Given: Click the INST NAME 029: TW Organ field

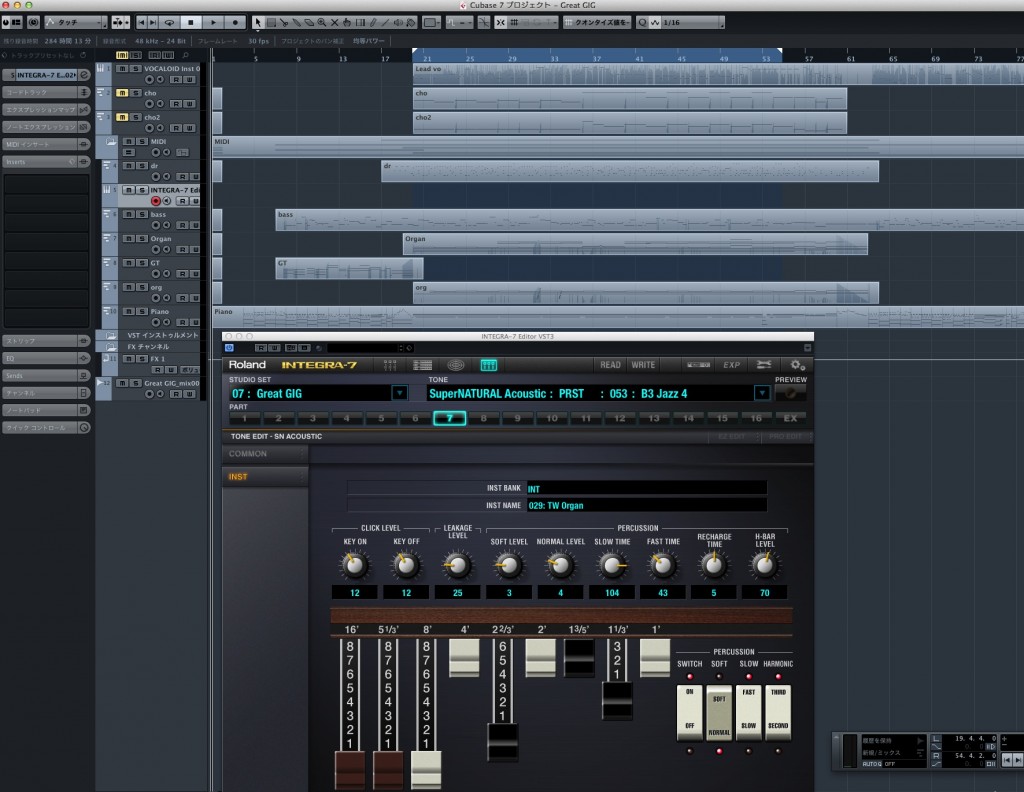Looking at the screenshot, I should 647,505.
